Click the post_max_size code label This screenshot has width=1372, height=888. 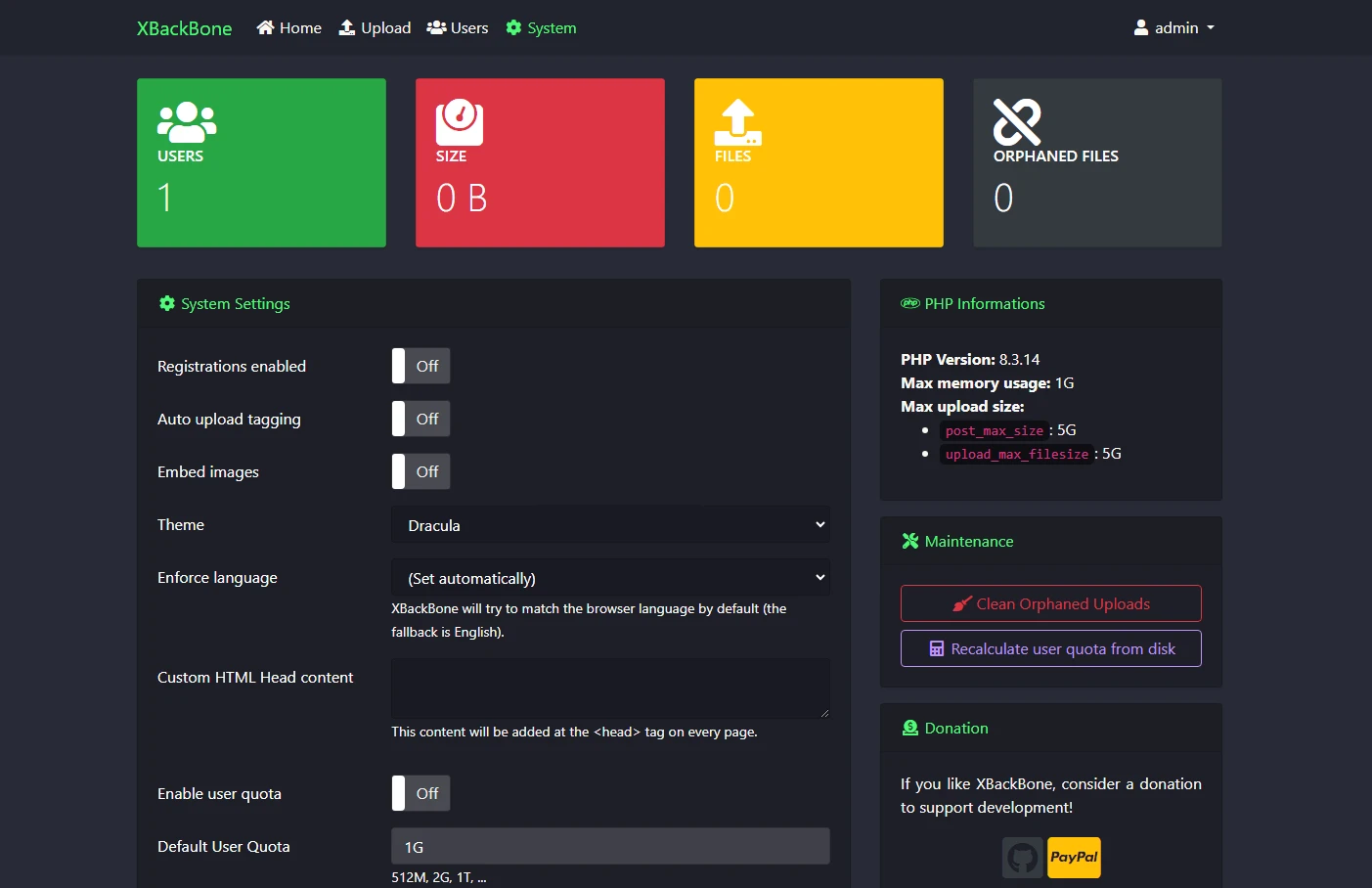995,430
